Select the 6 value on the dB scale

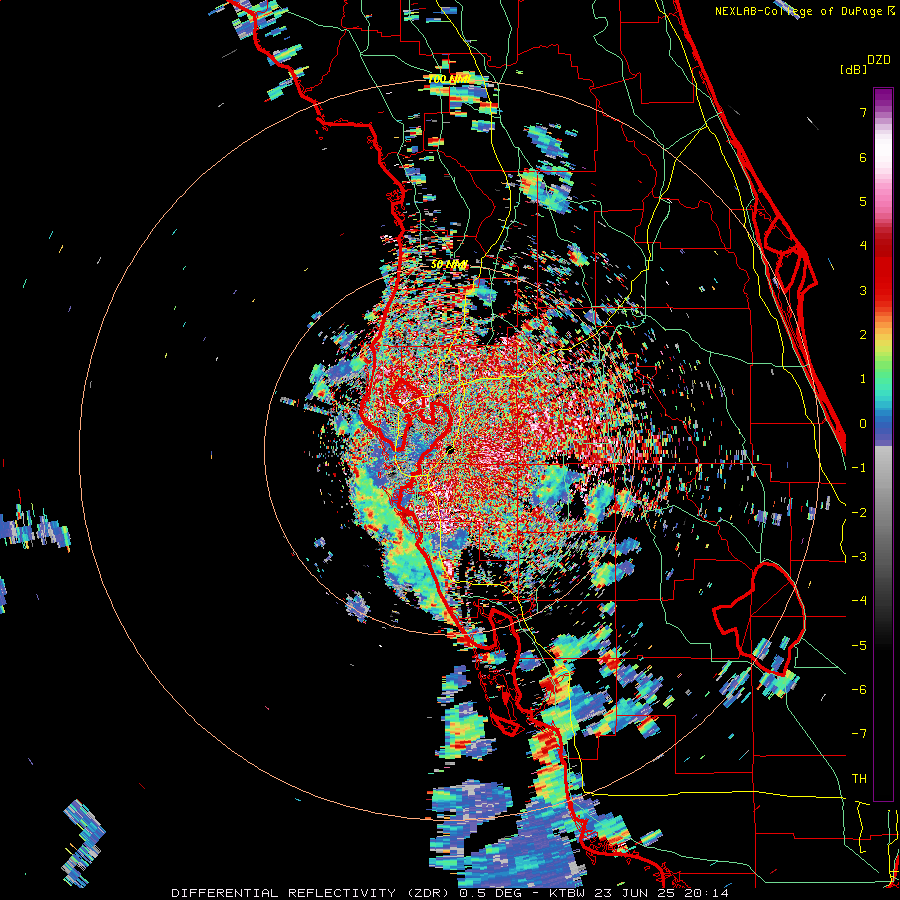tap(863, 157)
